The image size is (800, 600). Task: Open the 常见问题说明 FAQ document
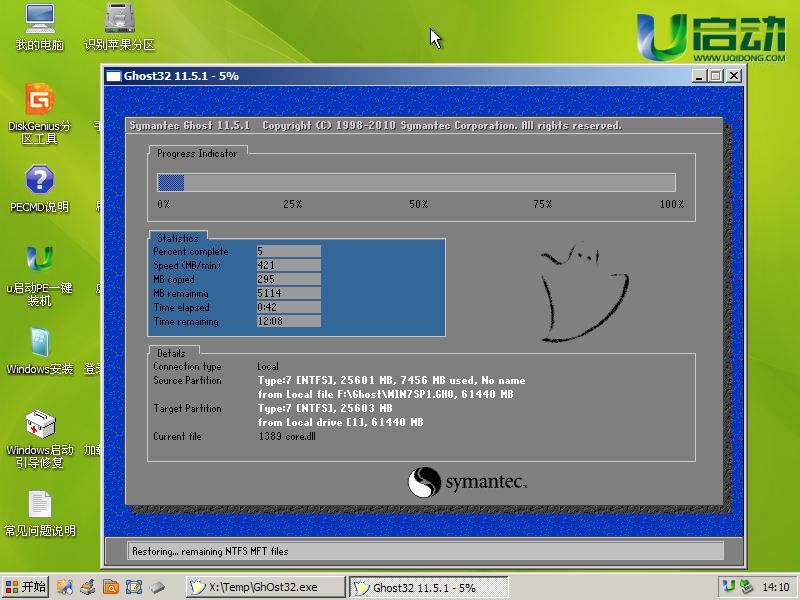tap(38, 510)
